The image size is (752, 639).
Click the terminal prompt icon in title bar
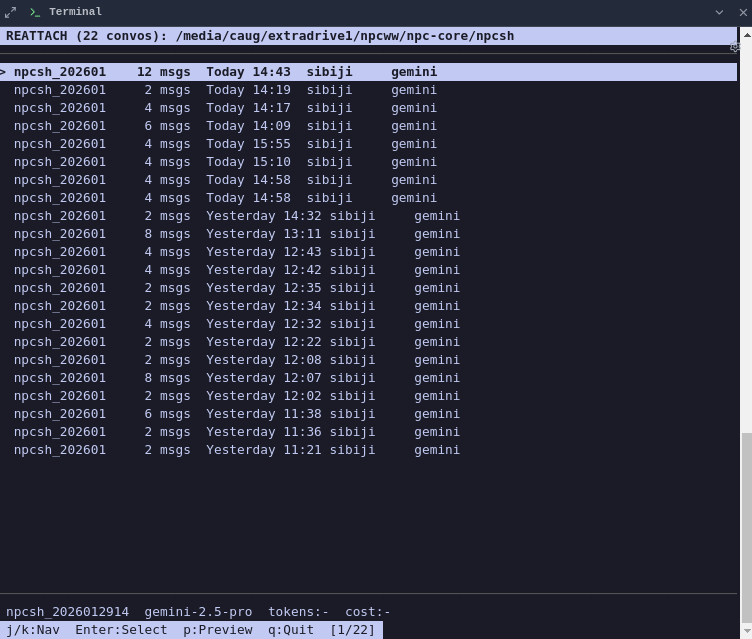(x=35, y=12)
